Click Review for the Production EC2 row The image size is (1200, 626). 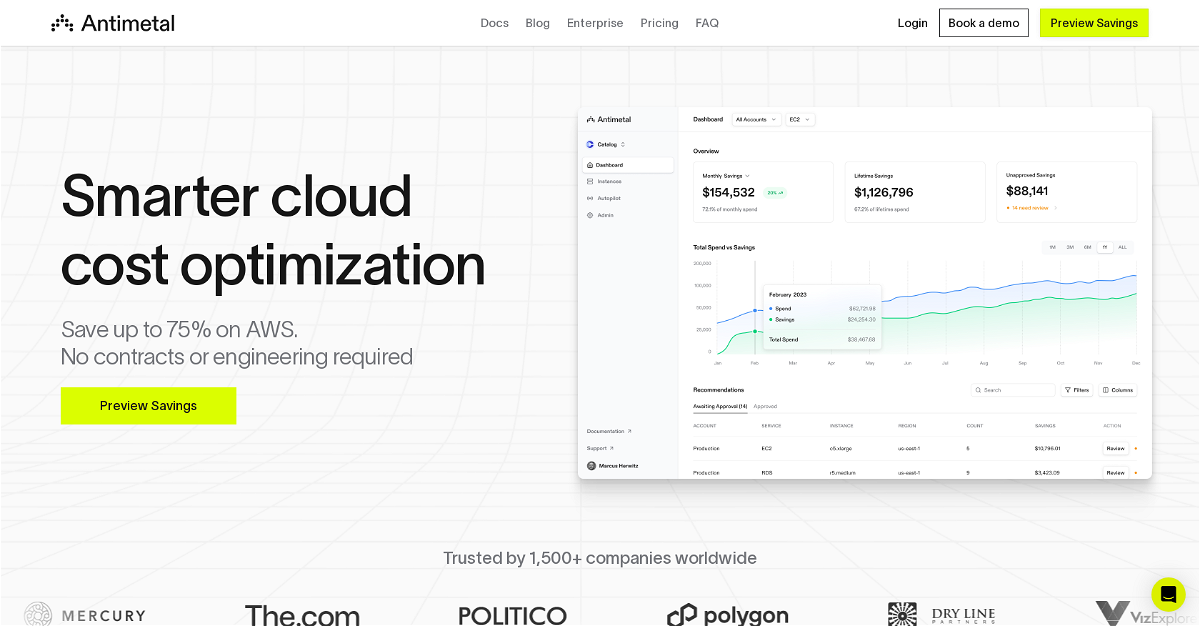click(1115, 448)
